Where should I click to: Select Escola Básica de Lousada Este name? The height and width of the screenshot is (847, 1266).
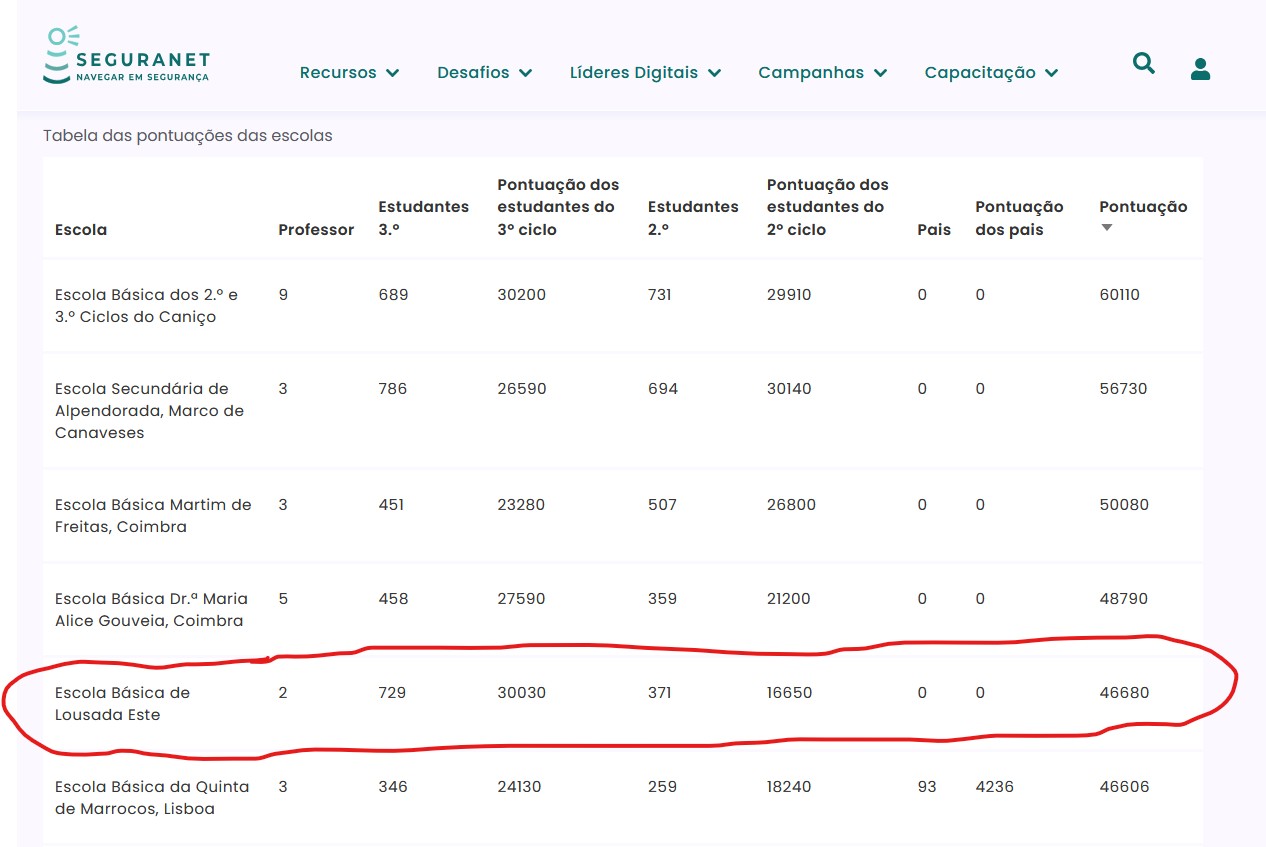(122, 704)
